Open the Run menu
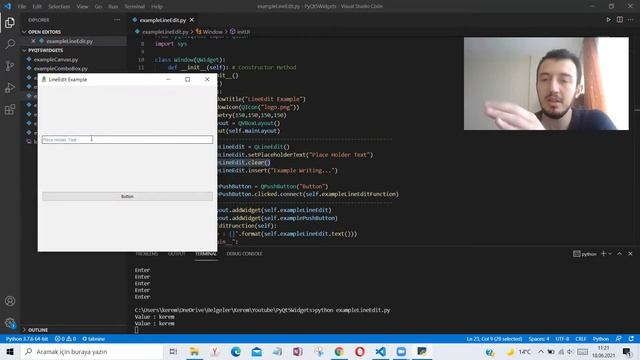The width and height of the screenshot is (640, 360). [113, 7]
